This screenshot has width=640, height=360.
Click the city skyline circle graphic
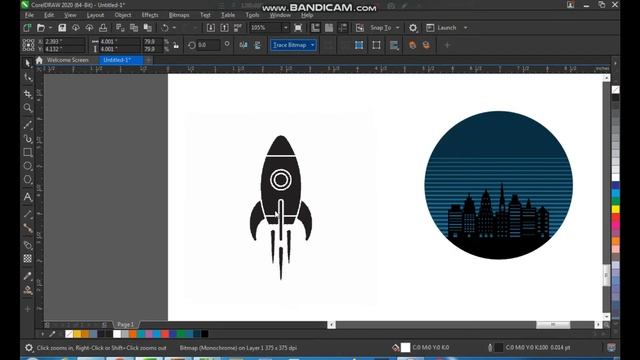(498, 185)
